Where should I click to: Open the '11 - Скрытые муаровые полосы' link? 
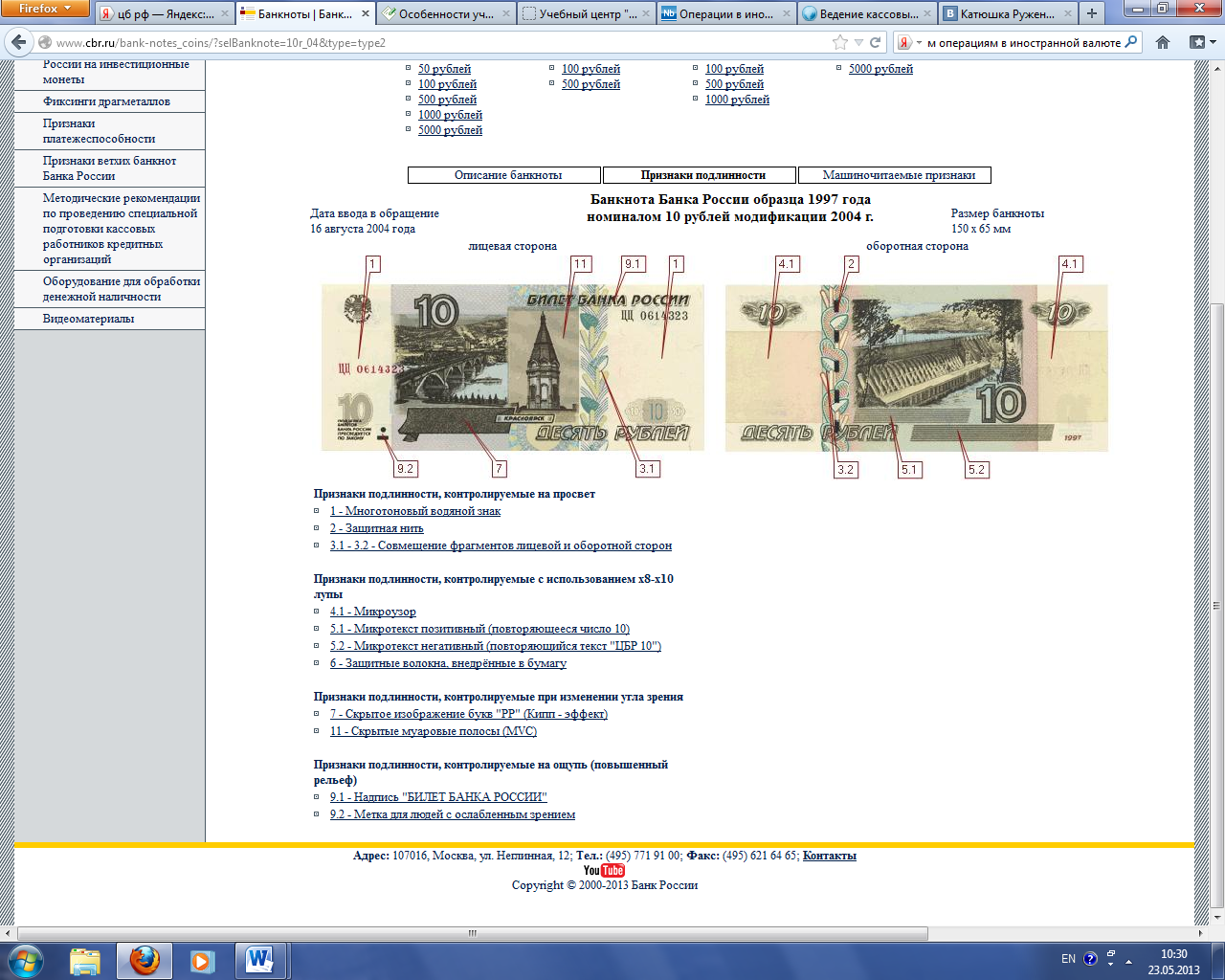coord(434,731)
